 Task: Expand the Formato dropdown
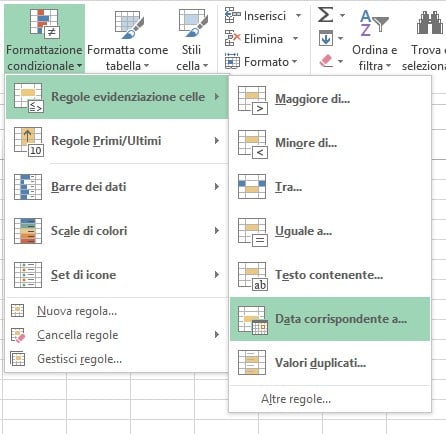tap(294, 62)
